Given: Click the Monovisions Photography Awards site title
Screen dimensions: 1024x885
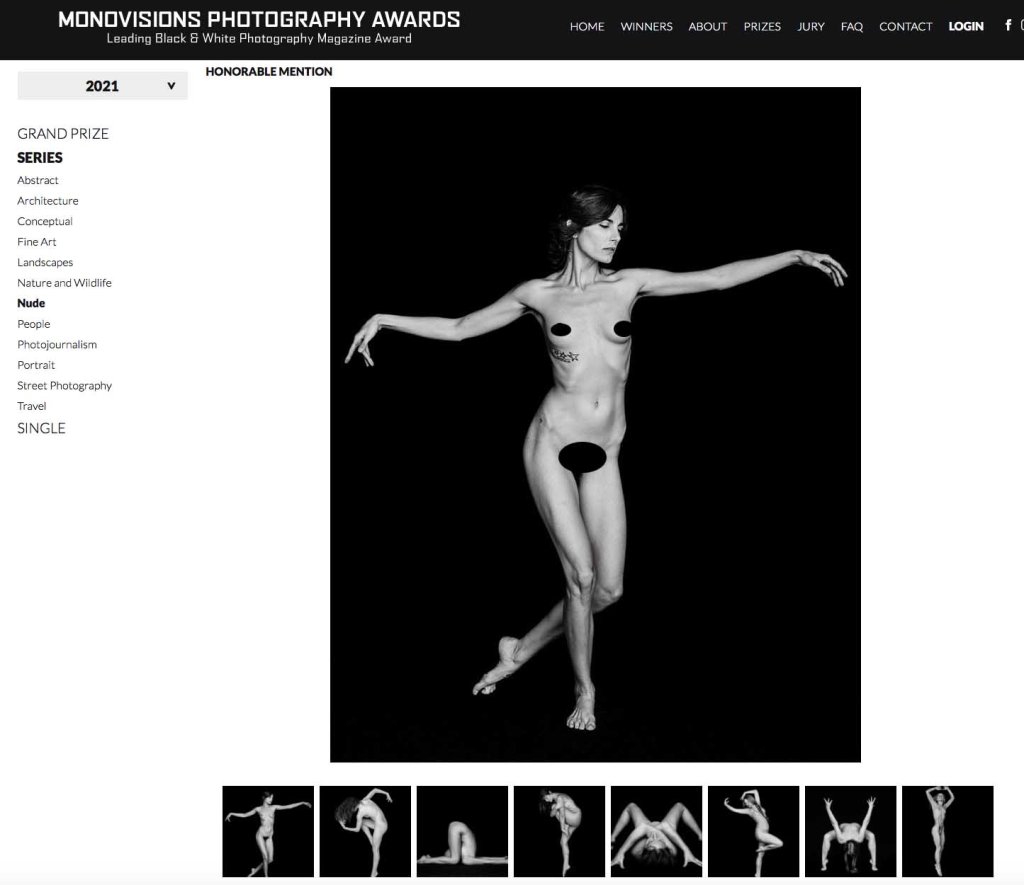Looking at the screenshot, I should pos(259,20).
